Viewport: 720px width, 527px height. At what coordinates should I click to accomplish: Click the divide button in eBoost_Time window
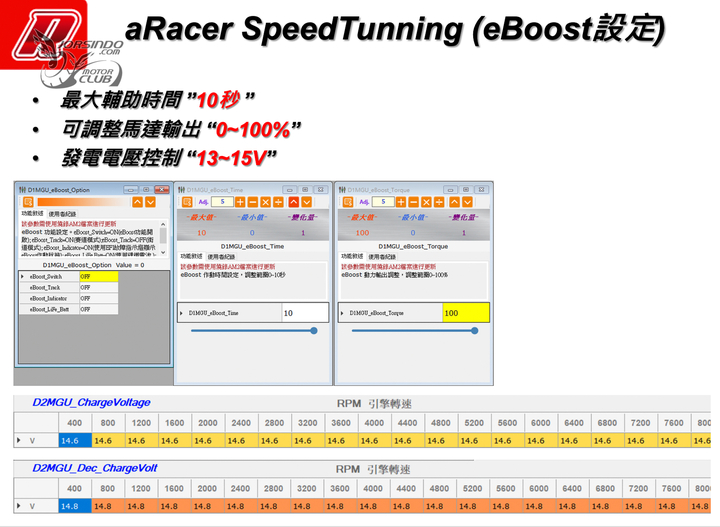[278, 202]
